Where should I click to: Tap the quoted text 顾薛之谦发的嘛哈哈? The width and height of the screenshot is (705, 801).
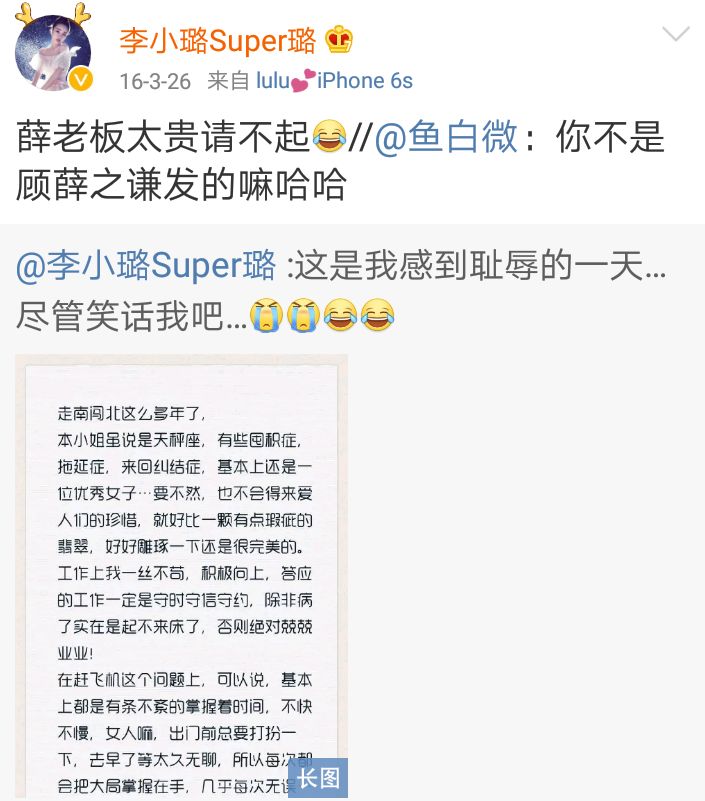tap(181, 184)
